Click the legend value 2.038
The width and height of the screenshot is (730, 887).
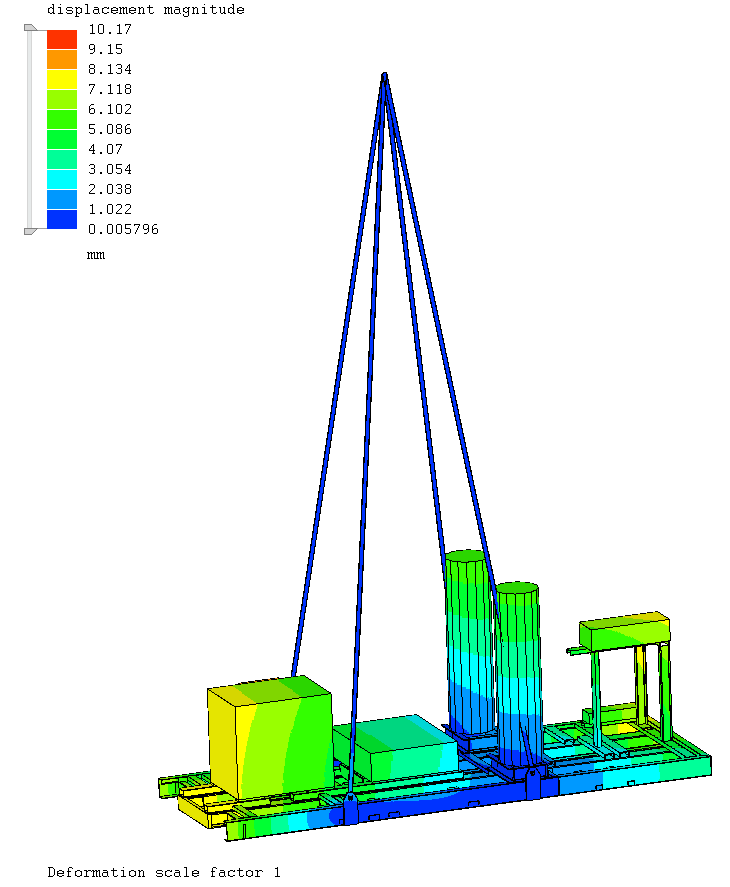[110, 190]
